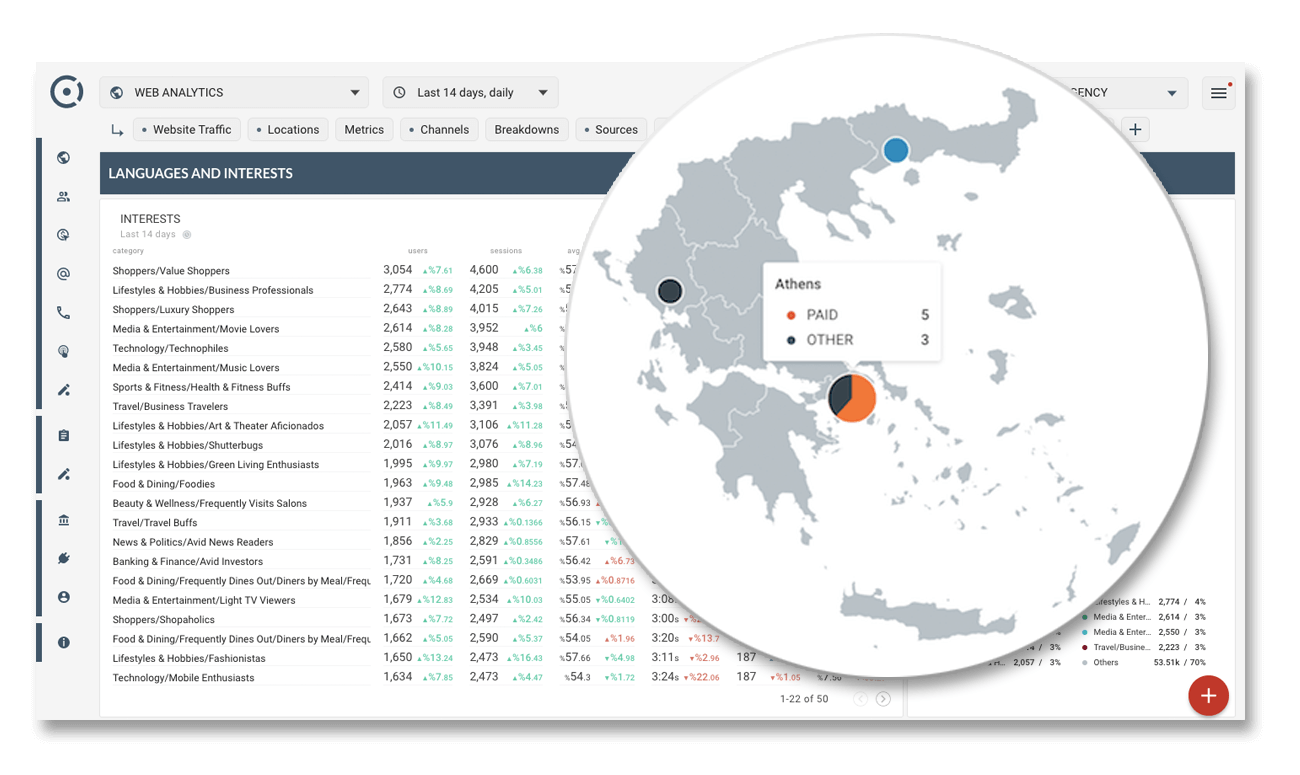Click the blue map marker in northern Greece
The width and height of the screenshot is (1300, 775).
click(x=896, y=151)
